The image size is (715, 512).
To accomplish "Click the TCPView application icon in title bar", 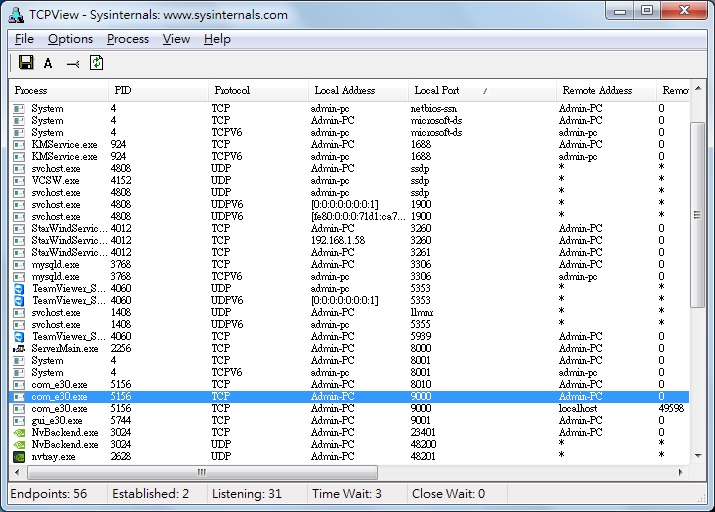I will (x=16, y=15).
